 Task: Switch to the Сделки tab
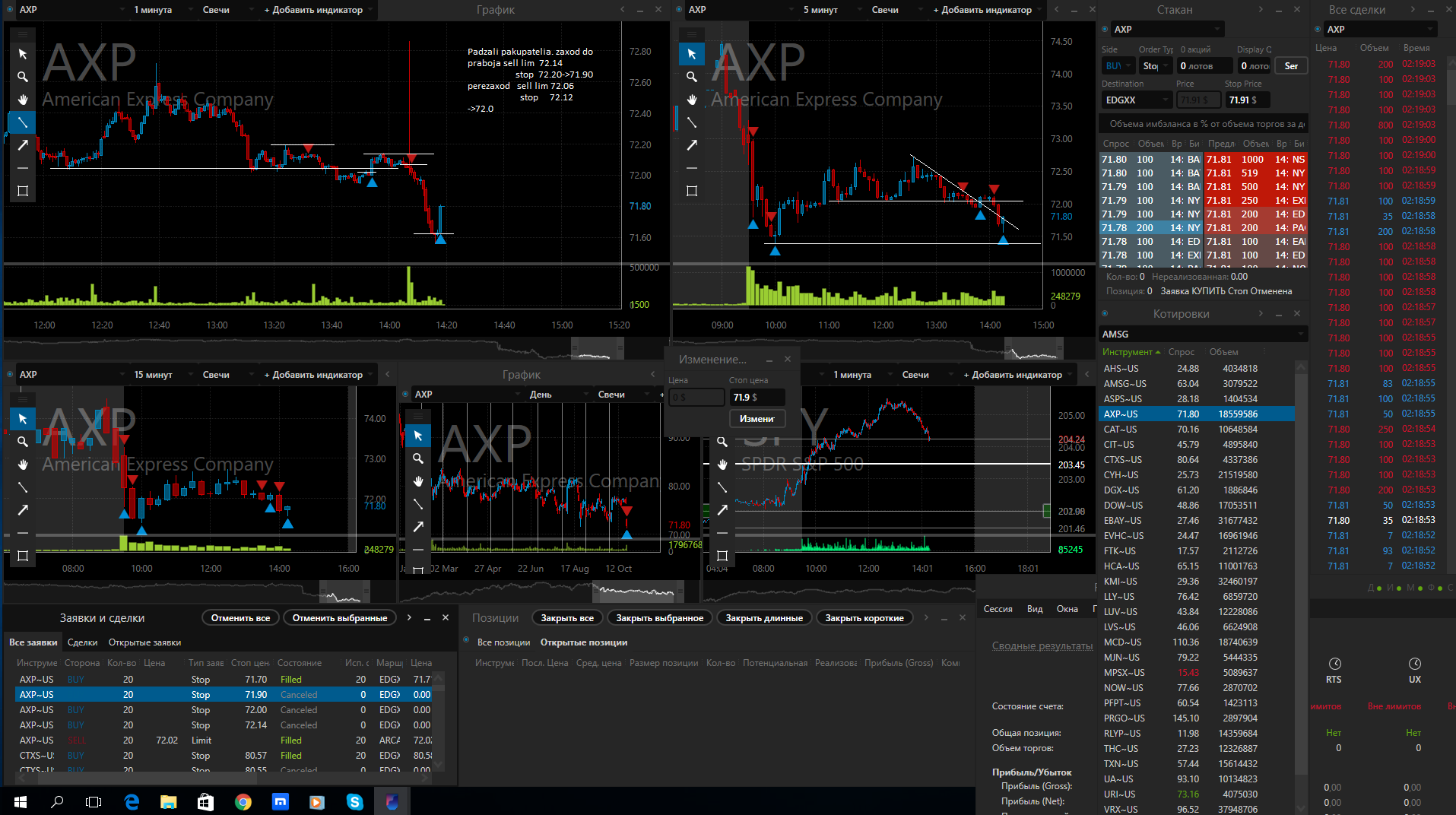click(x=82, y=642)
